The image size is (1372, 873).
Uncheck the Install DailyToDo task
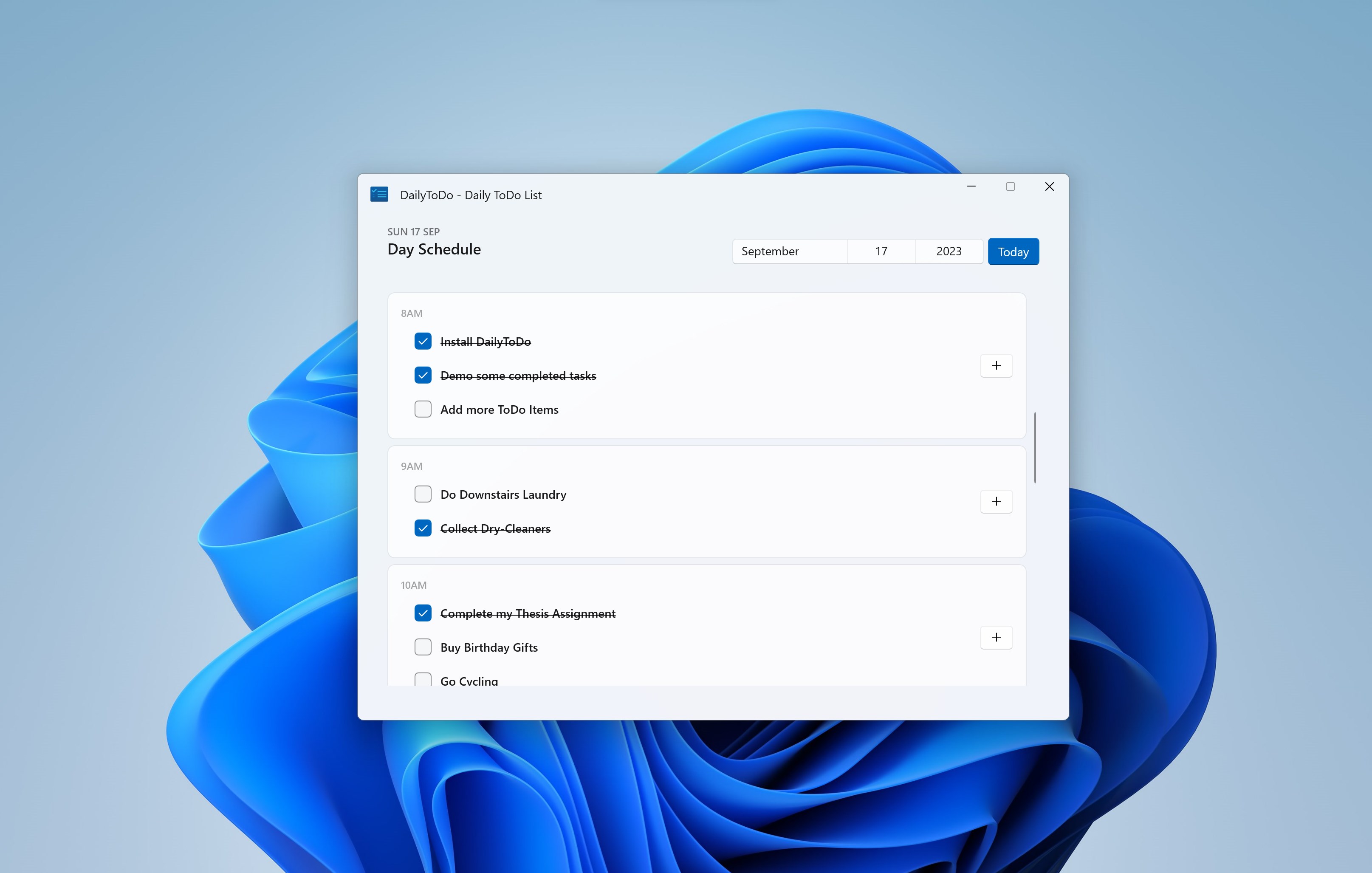[423, 341]
